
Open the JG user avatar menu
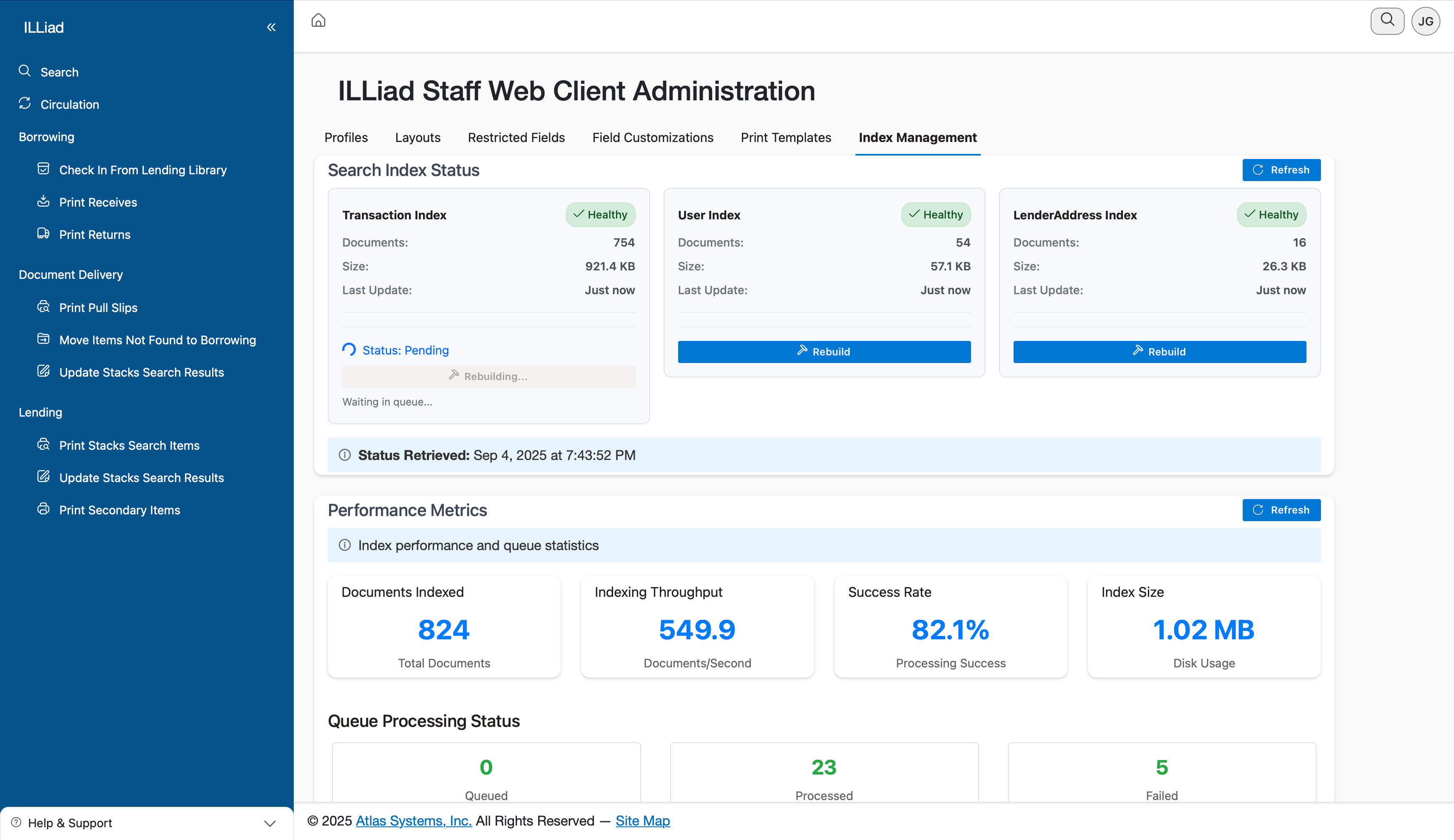click(1425, 21)
